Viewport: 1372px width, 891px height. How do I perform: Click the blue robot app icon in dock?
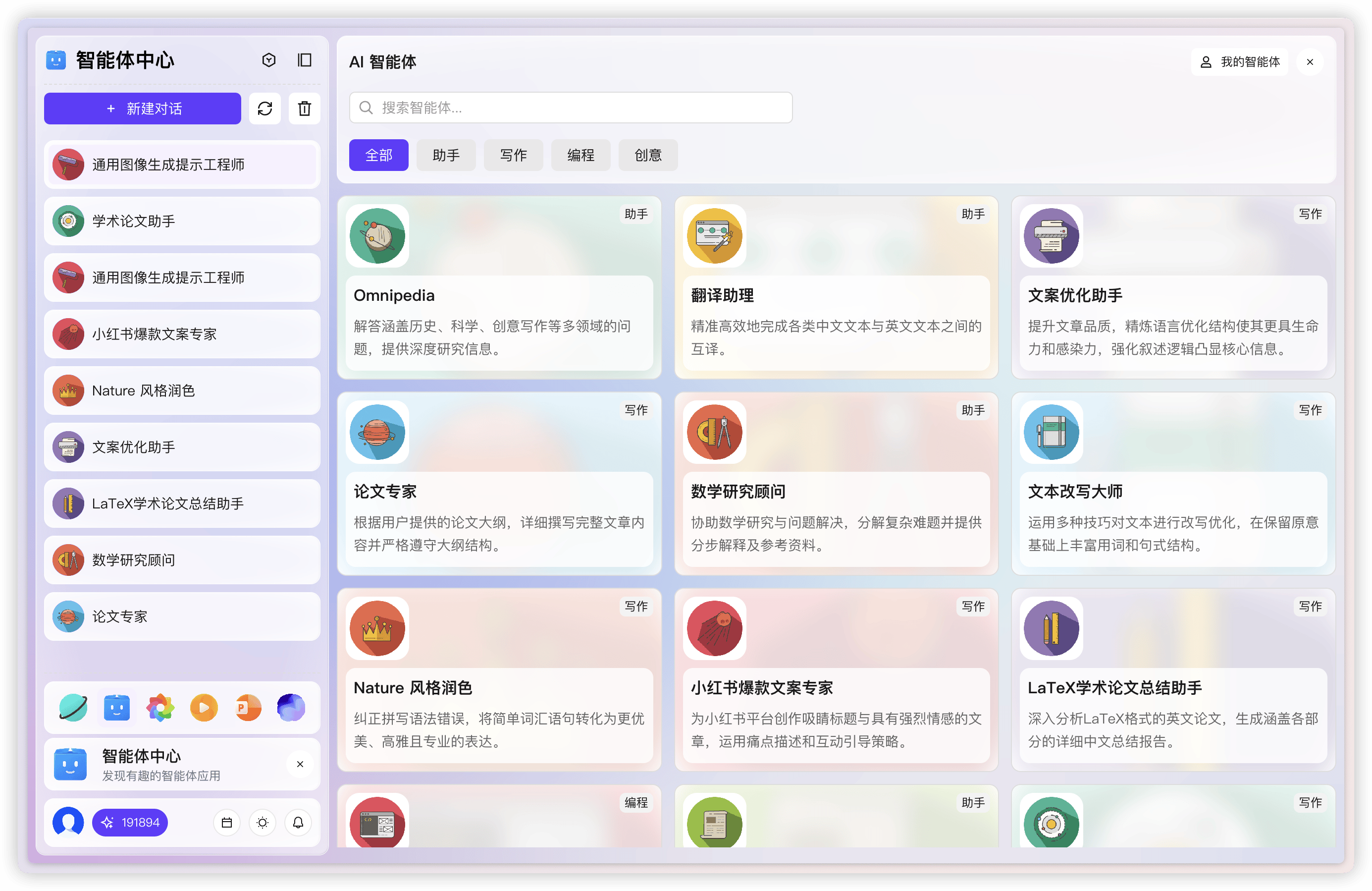[x=117, y=708]
